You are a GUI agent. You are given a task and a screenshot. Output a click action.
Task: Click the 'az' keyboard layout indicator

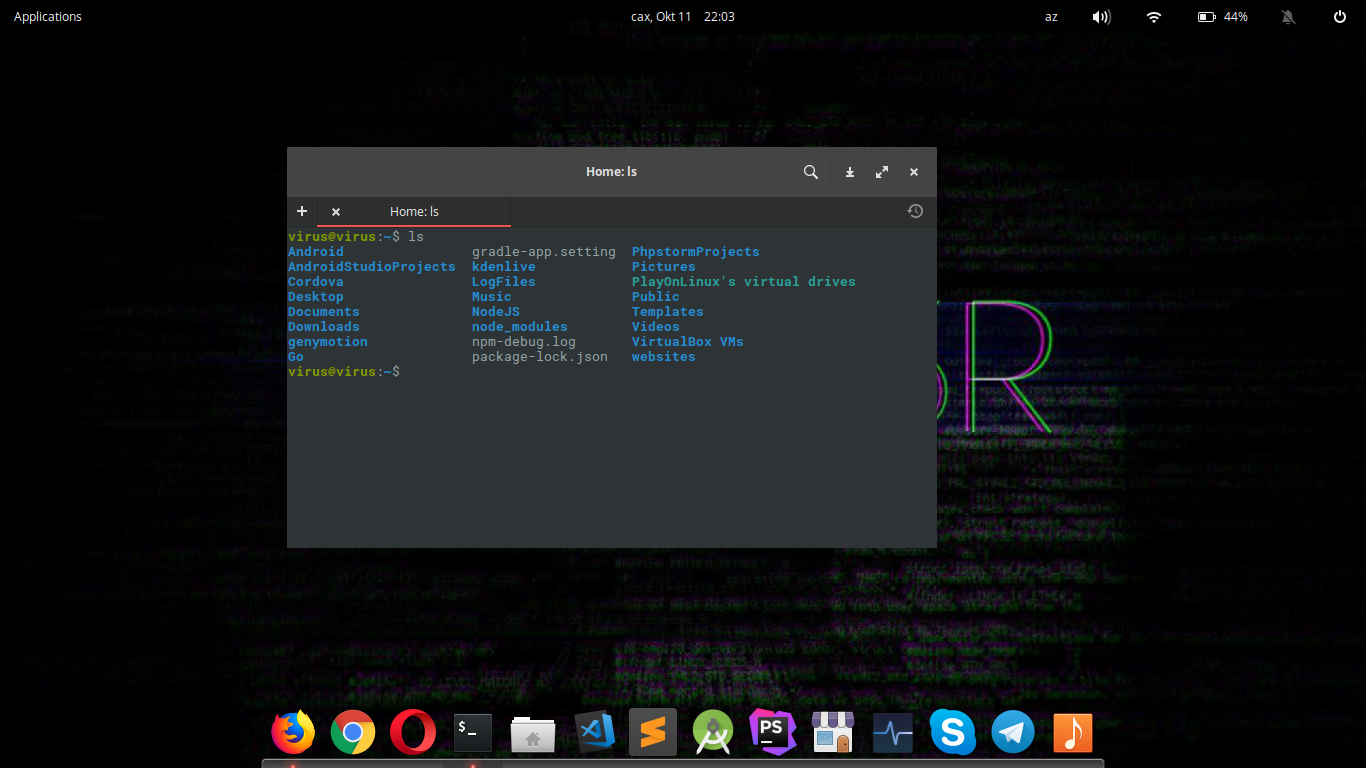(x=1051, y=17)
